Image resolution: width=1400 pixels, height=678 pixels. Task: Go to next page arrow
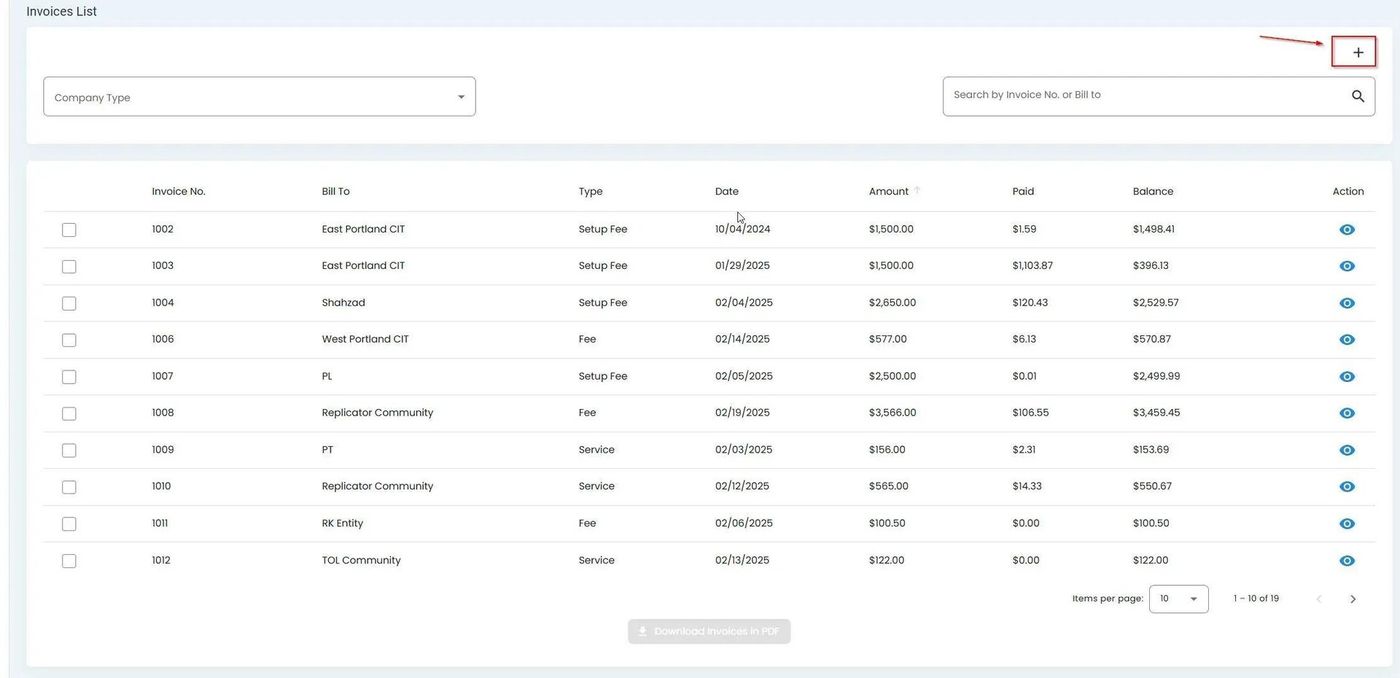[x=1352, y=599]
